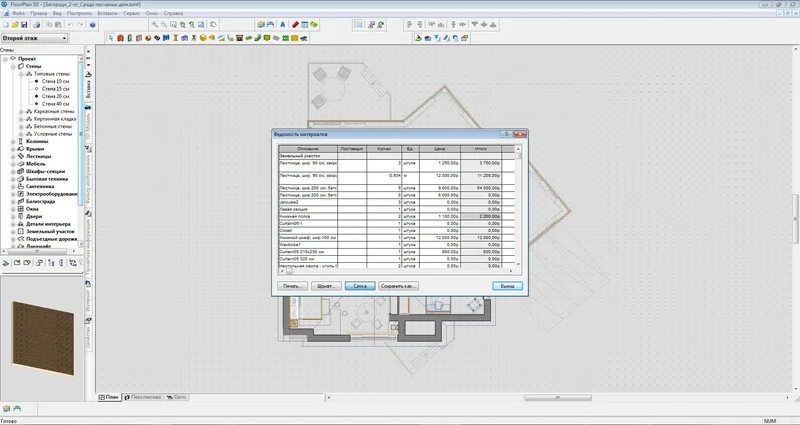Open an existing file from toolbar
The image size is (800, 425).
[x=15, y=24]
